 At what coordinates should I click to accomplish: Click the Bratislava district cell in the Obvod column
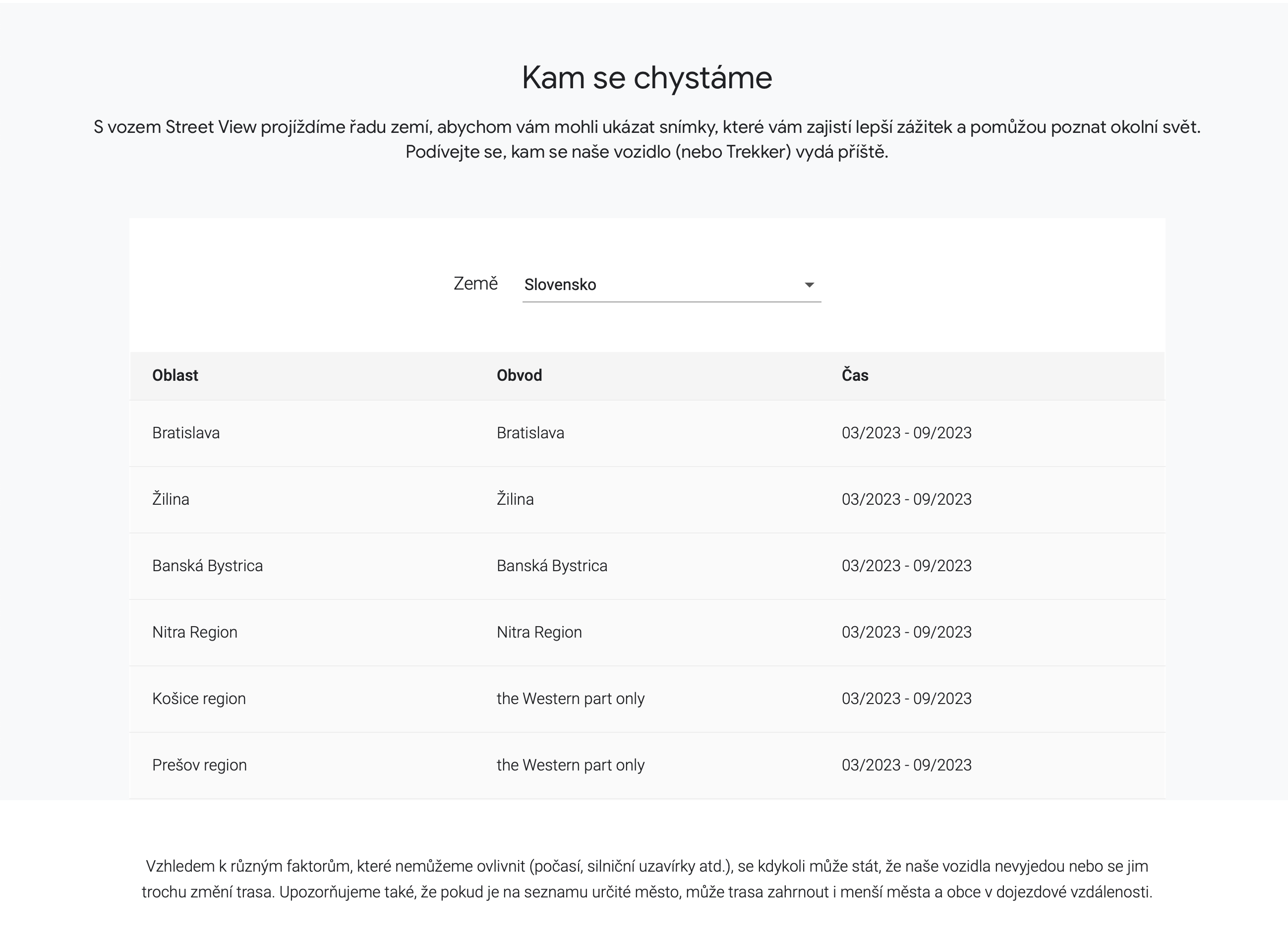pyautogui.click(x=529, y=433)
